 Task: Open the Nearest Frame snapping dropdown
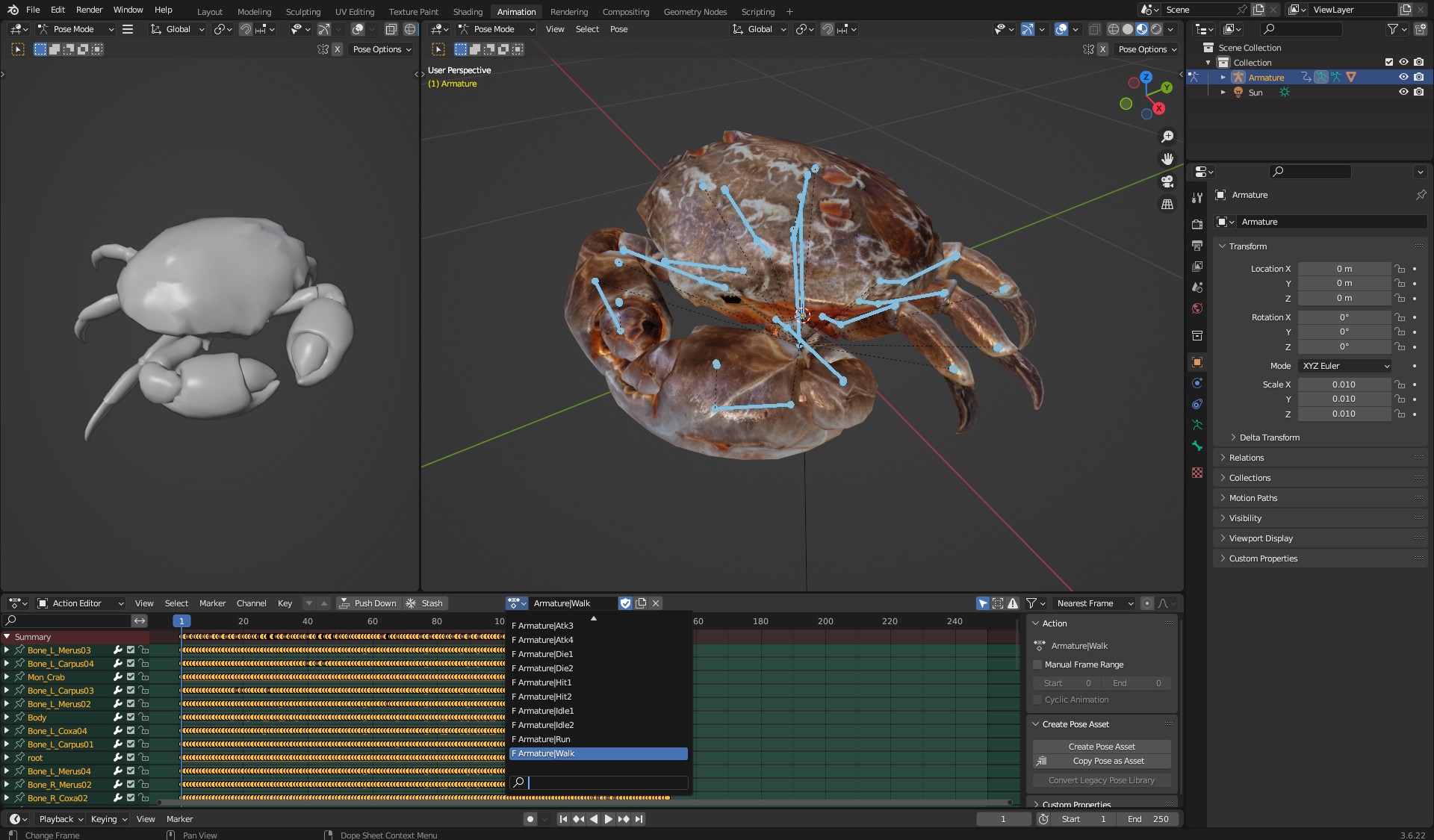pos(1094,603)
